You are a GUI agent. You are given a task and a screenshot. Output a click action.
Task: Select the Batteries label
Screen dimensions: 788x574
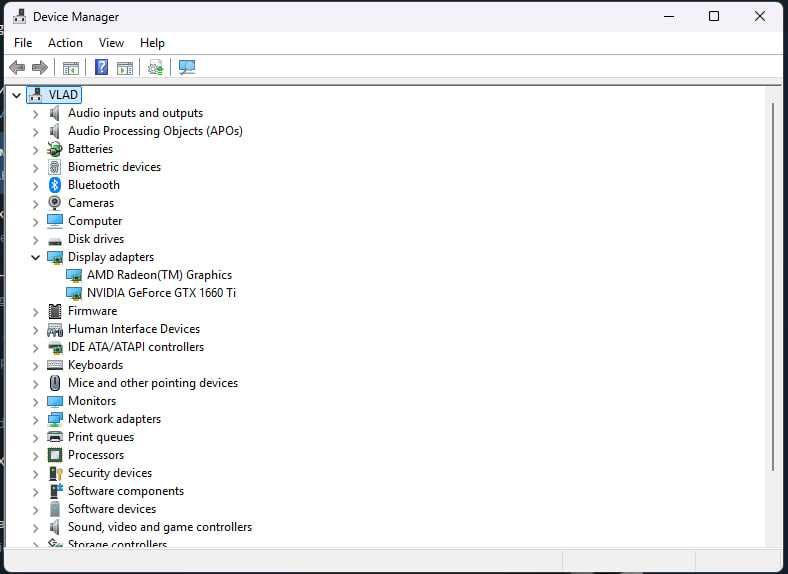pos(90,149)
